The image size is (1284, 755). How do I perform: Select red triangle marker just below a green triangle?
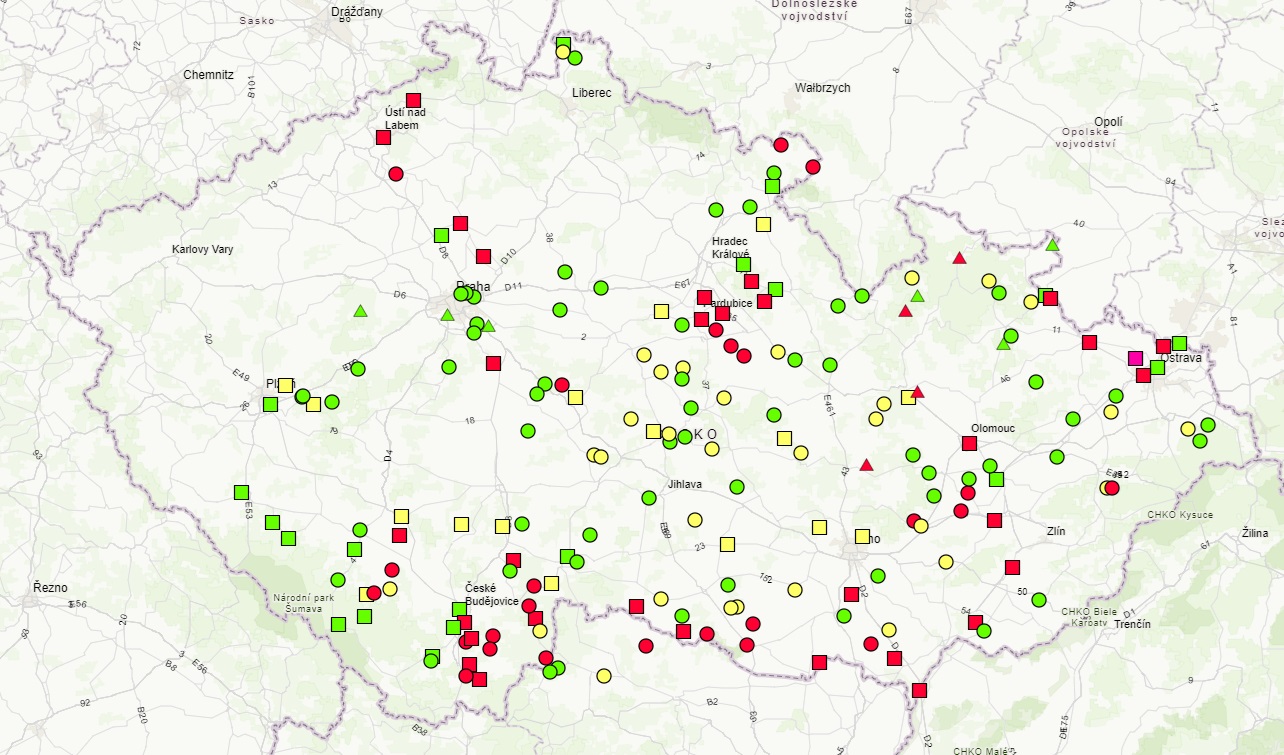(905, 311)
